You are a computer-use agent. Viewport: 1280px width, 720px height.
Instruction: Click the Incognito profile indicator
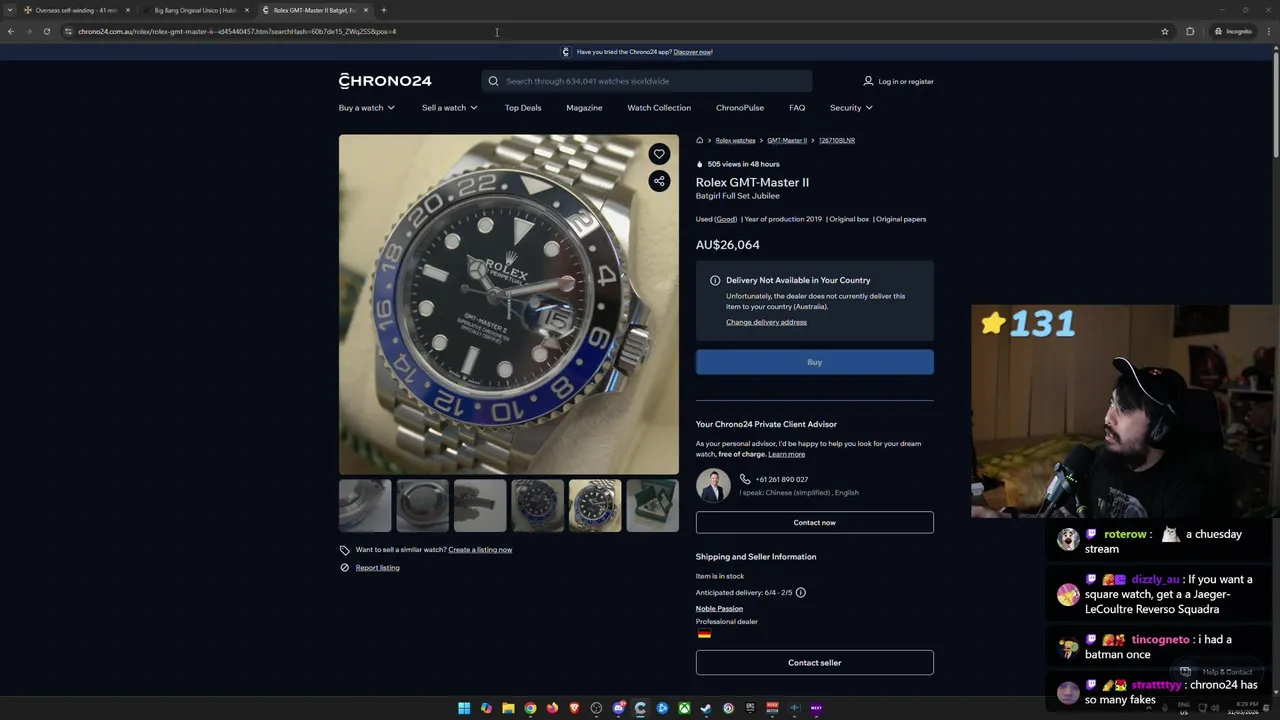click(1233, 31)
